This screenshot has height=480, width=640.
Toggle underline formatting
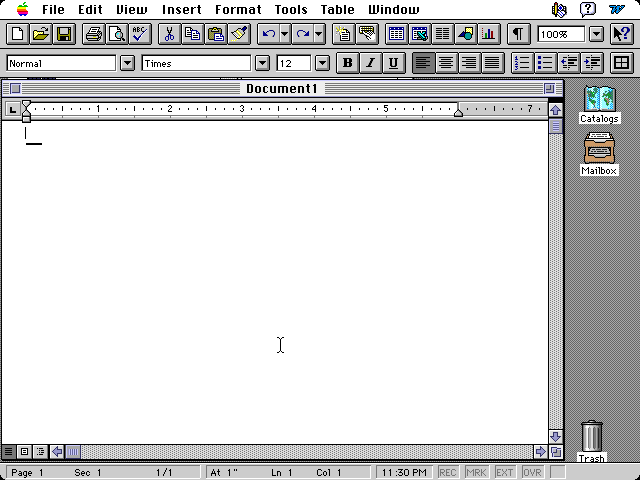[393, 63]
